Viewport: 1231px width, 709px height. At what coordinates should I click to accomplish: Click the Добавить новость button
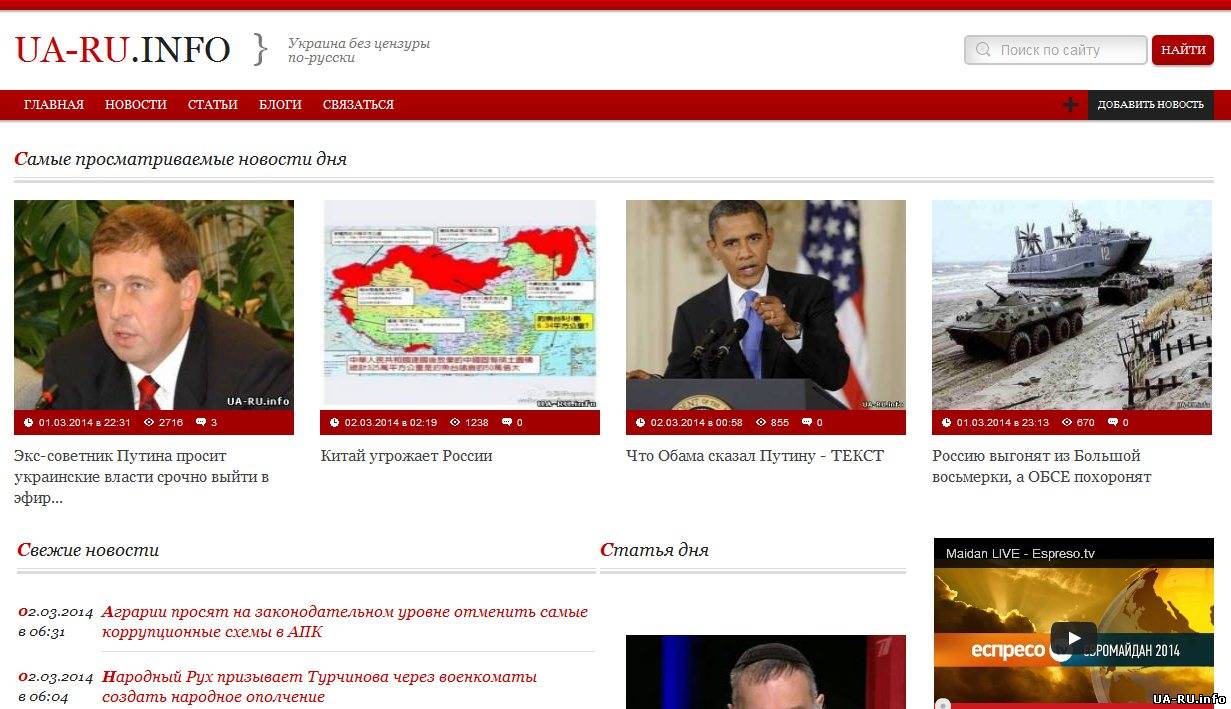coord(1150,105)
